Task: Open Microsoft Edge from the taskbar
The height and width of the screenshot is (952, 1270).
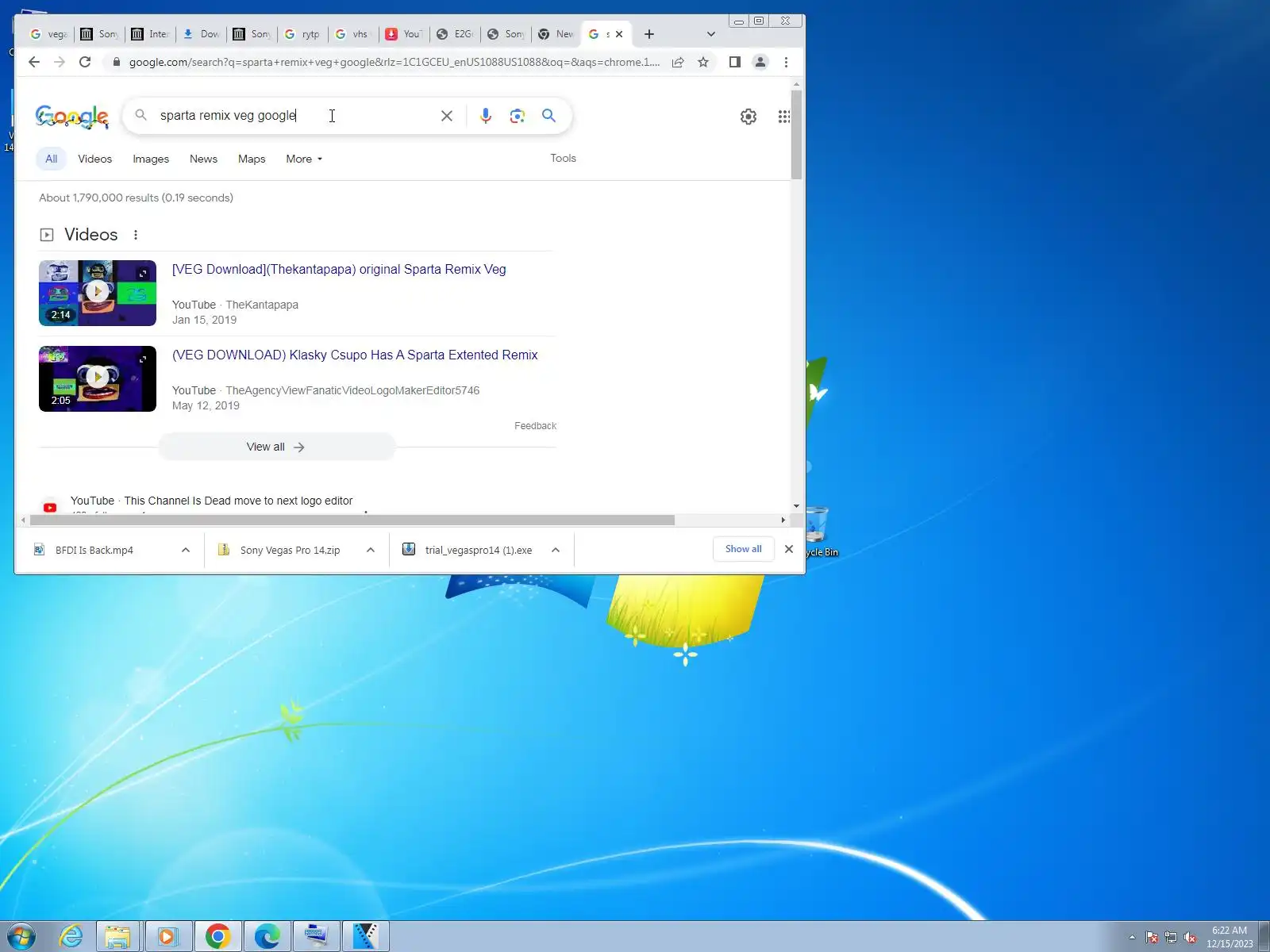Action: [267, 937]
